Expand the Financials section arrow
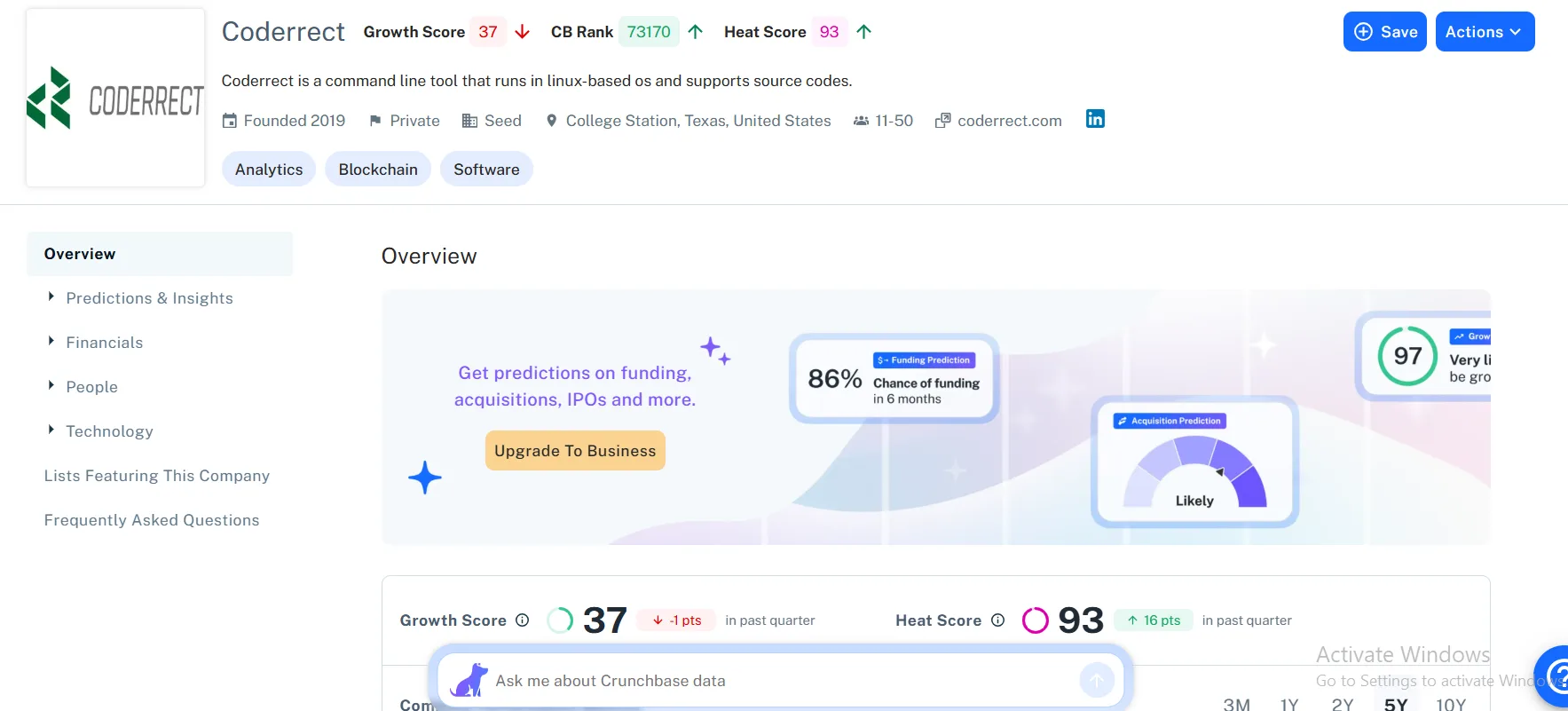 click(51, 341)
